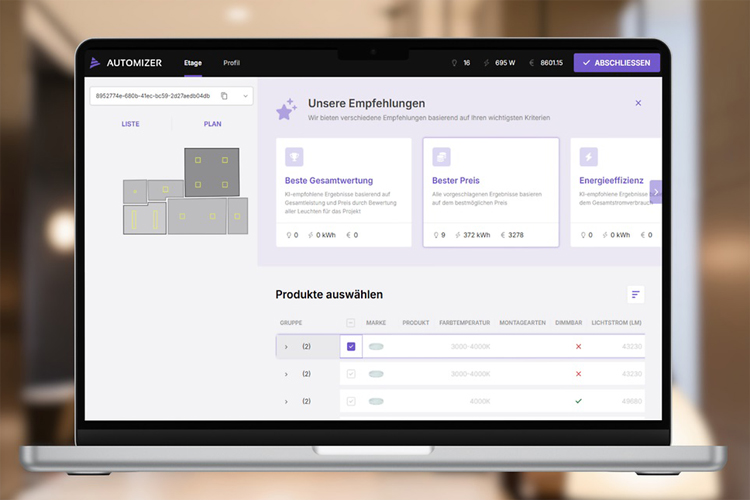Expand the first product group row
Viewport: 750px width, 500px height.
[x=286, y=347]
